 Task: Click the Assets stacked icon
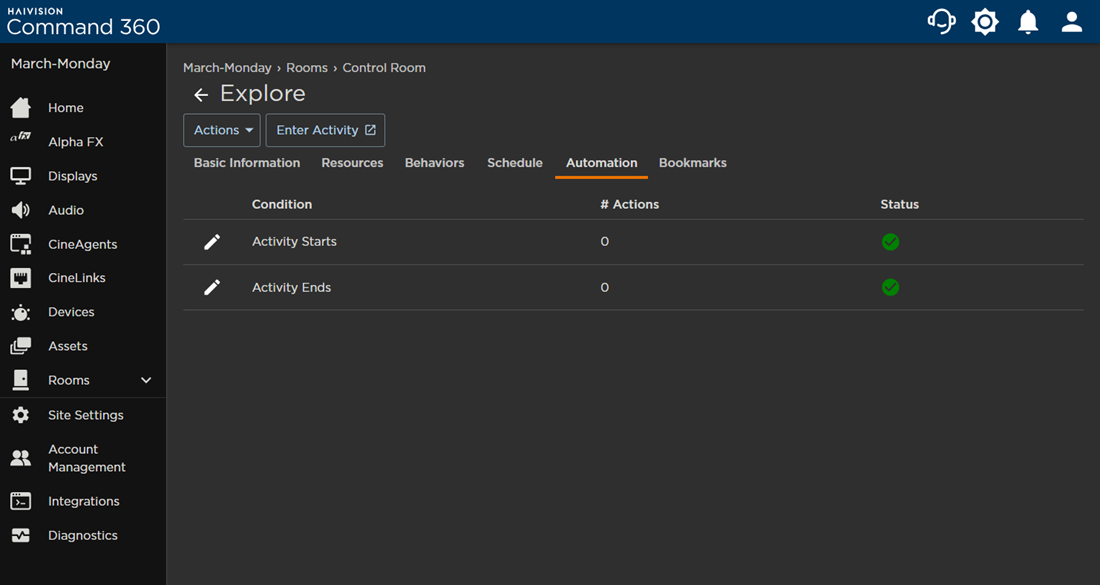(x=20, y=346)
